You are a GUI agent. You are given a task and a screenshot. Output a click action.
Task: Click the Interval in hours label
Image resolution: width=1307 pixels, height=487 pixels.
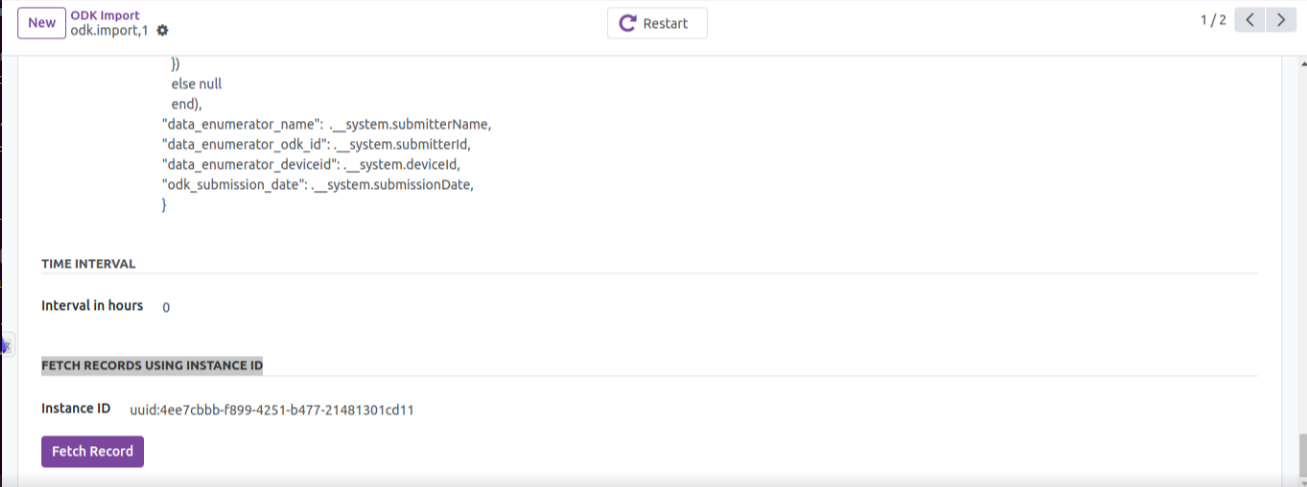point(92,305)
